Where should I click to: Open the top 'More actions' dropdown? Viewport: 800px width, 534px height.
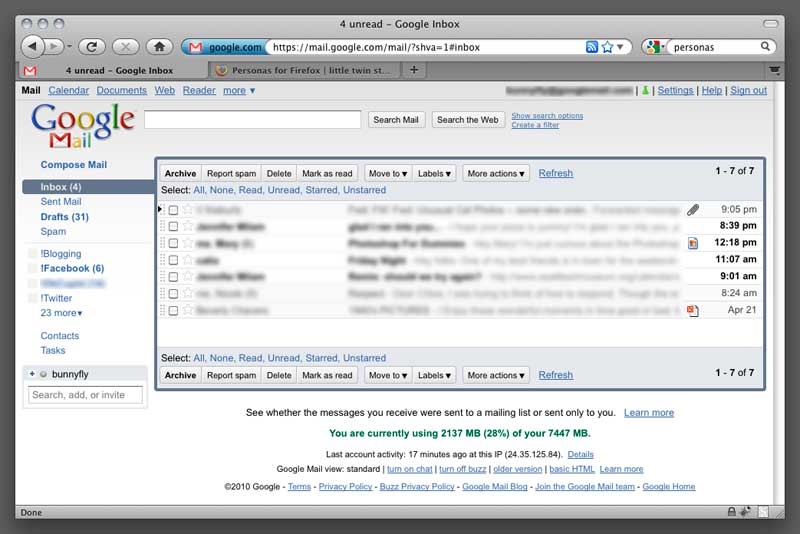495,173
